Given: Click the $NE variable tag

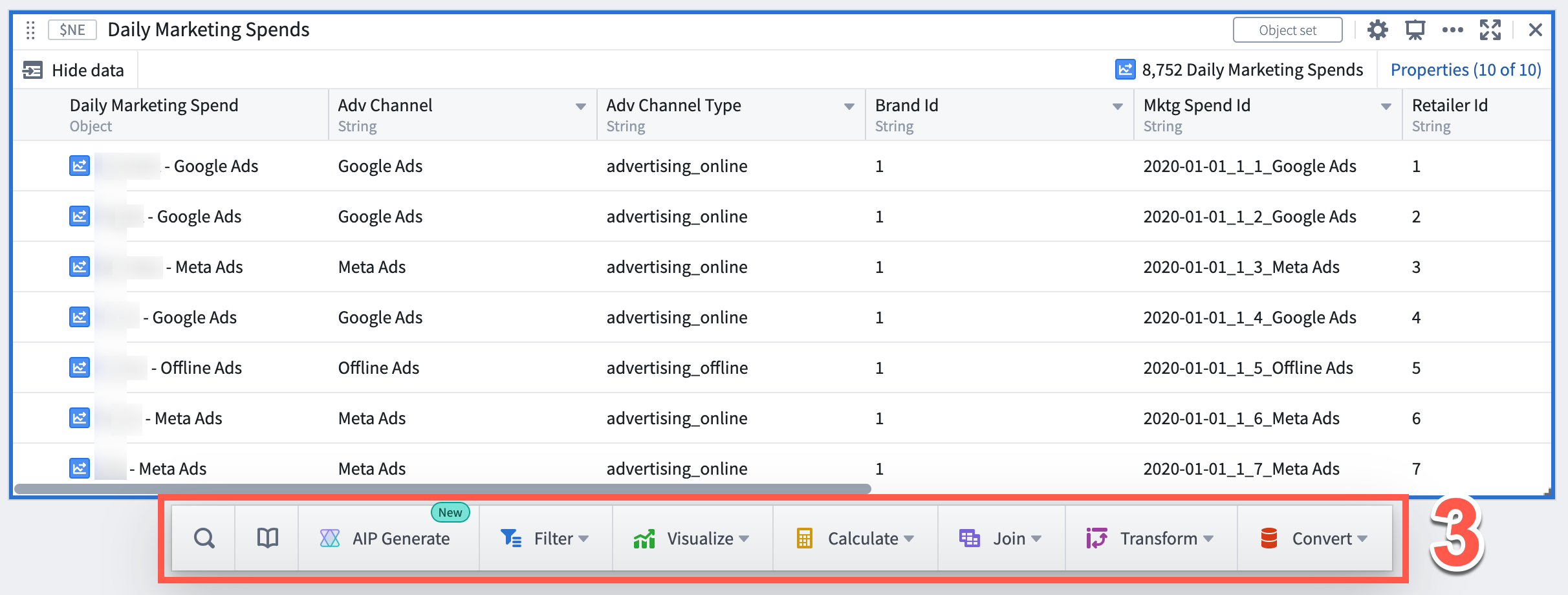Looking at the screenshot, I should 72,30.
